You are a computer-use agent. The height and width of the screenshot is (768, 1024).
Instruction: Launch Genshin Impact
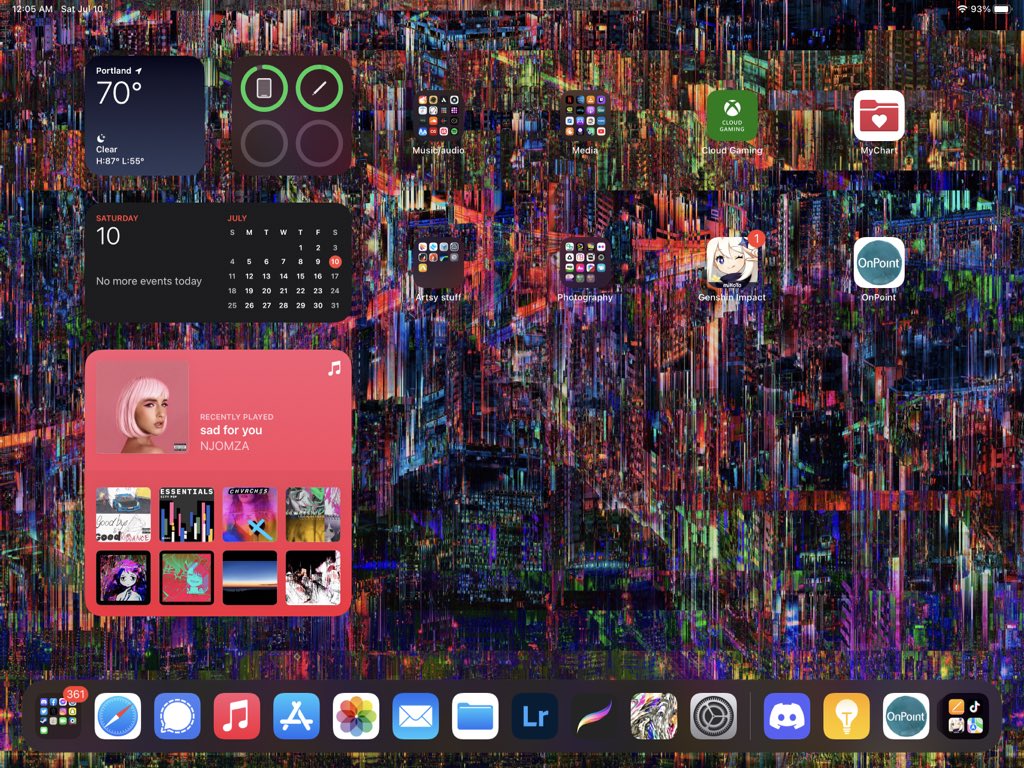coord(732,263)
